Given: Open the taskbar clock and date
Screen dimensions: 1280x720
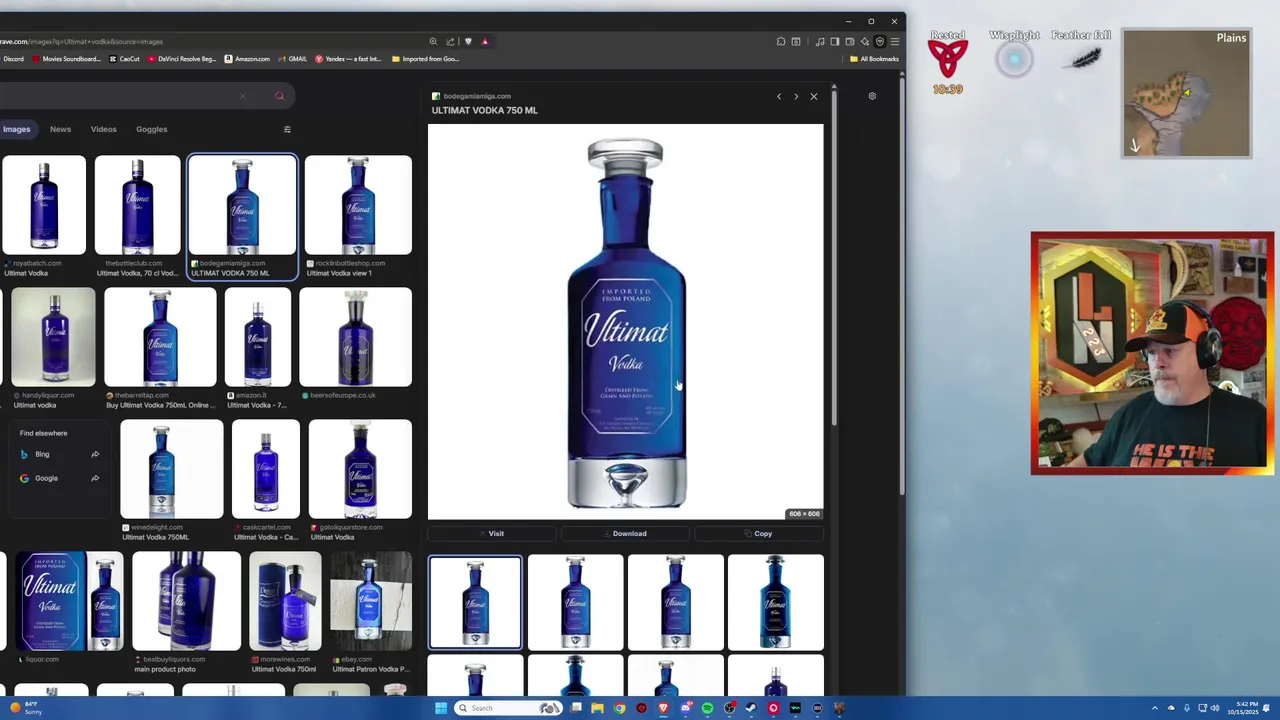Looking at the screenshot, I should [x=1243, y=709].
